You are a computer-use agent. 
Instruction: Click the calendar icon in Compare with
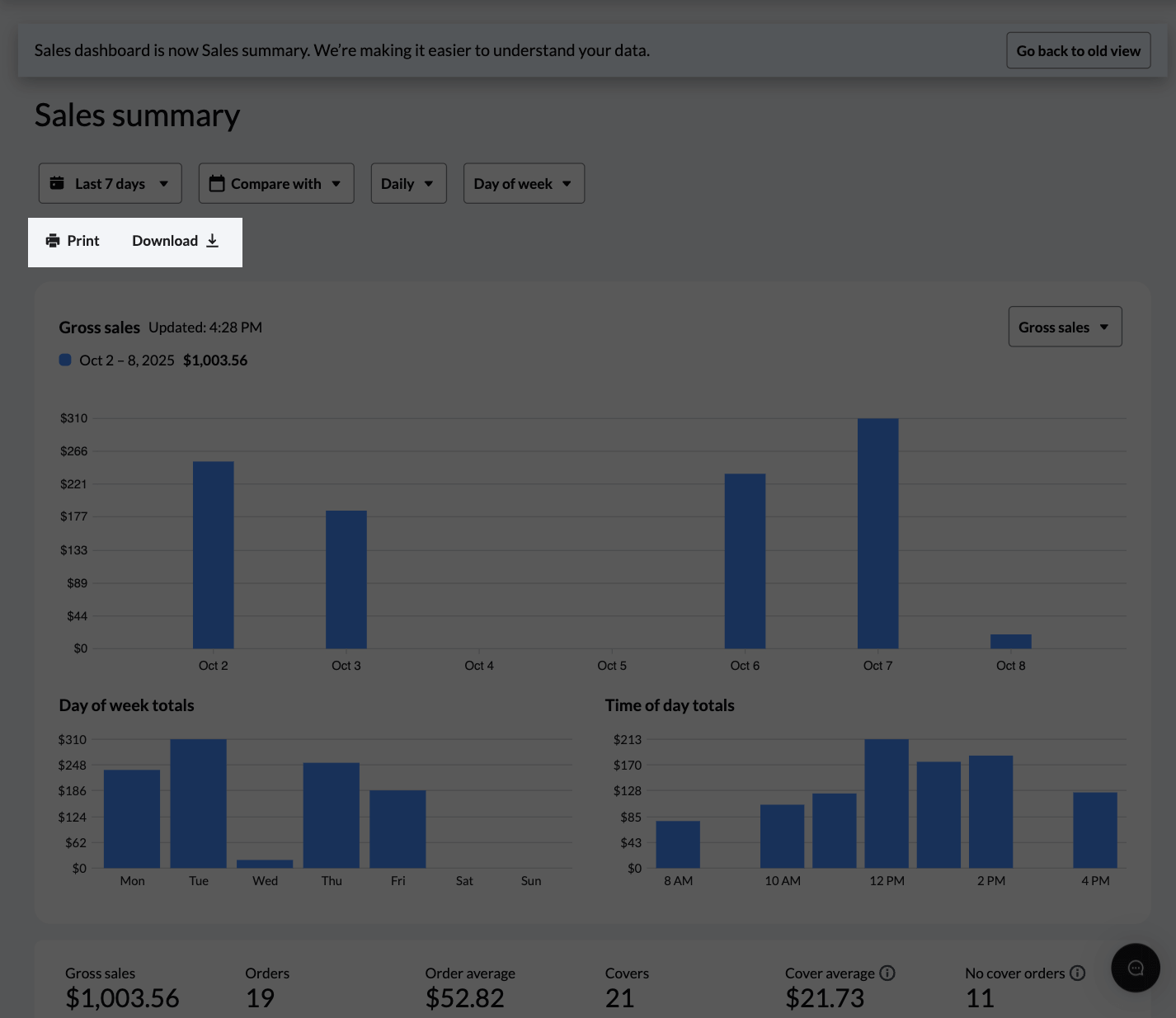tap(217, 183)
